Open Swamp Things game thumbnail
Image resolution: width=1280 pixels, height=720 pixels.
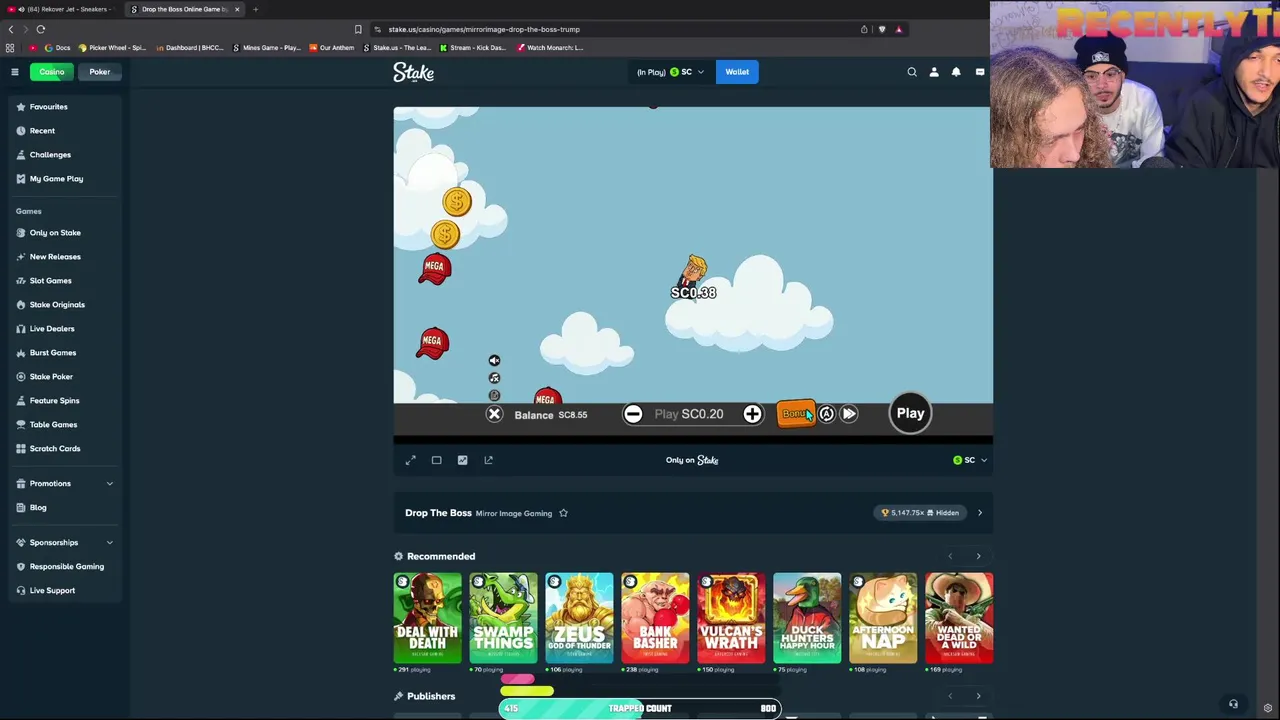504,618
